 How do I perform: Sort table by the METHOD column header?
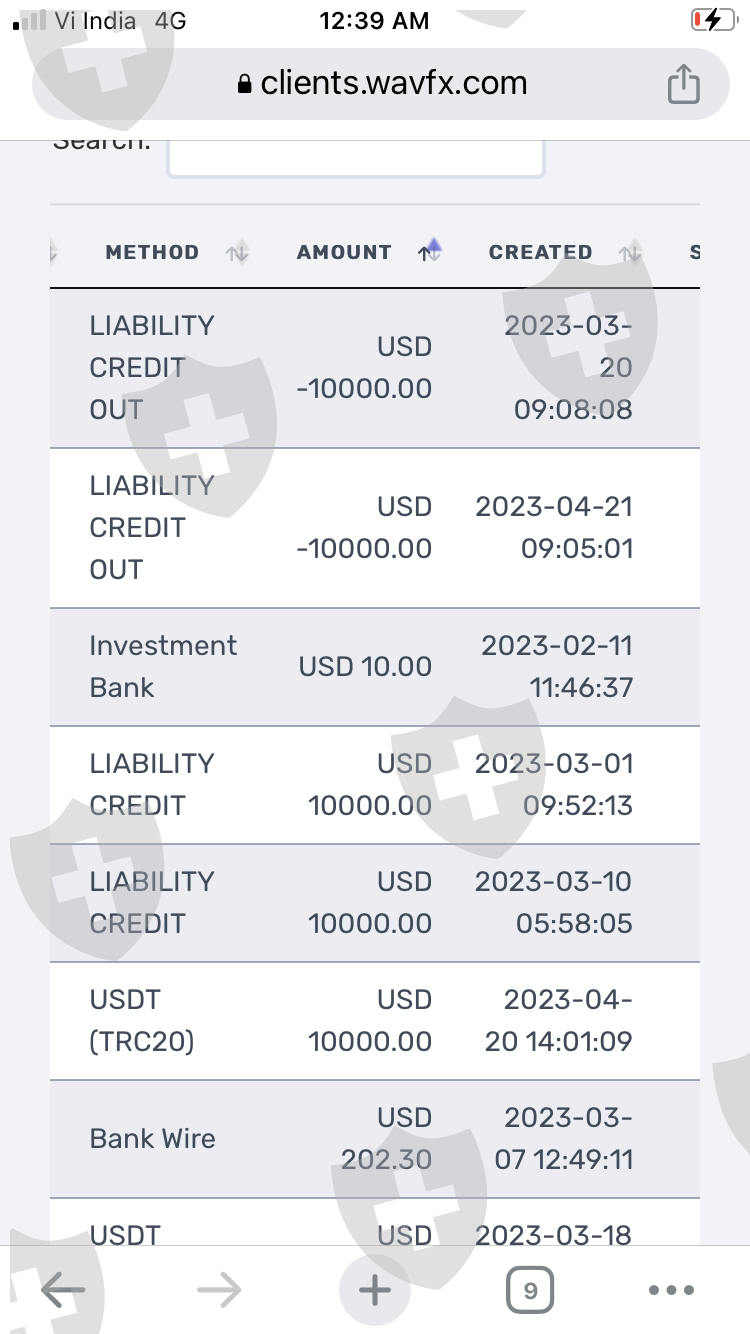pos(152,253)
